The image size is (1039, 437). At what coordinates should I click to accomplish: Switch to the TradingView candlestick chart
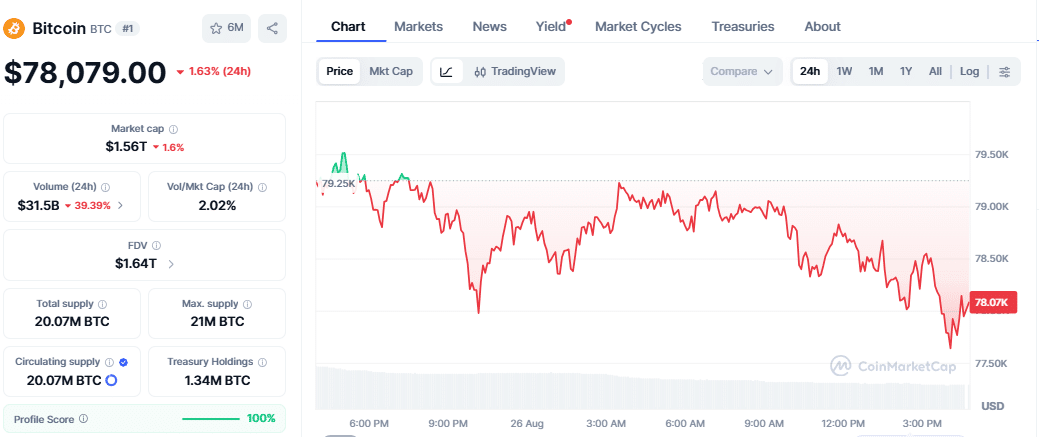pos(515,72)
